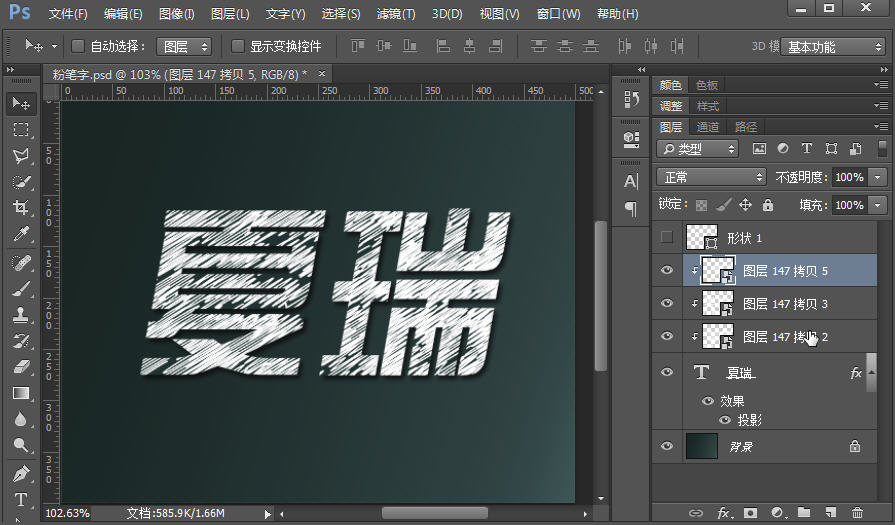Toggle the layer filter switch
This screenshot has width=895, height=525.
point(882,148)
